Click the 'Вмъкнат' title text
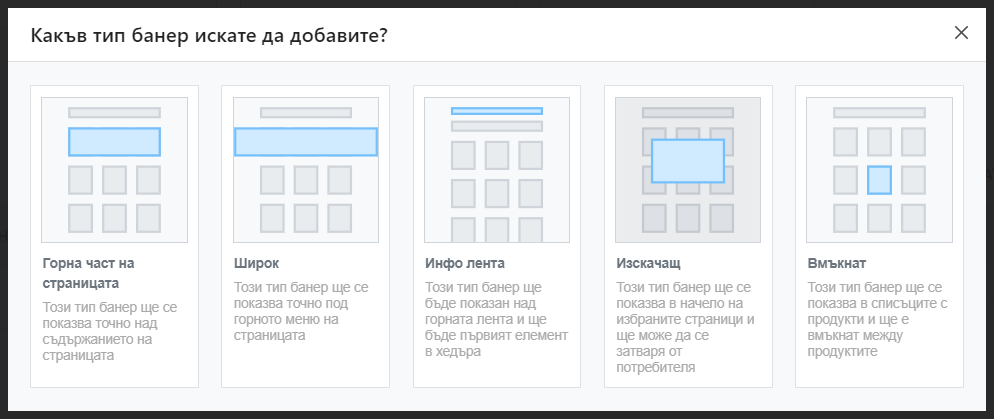The height and width of the screenshot is (419, 995). (836, 263)
